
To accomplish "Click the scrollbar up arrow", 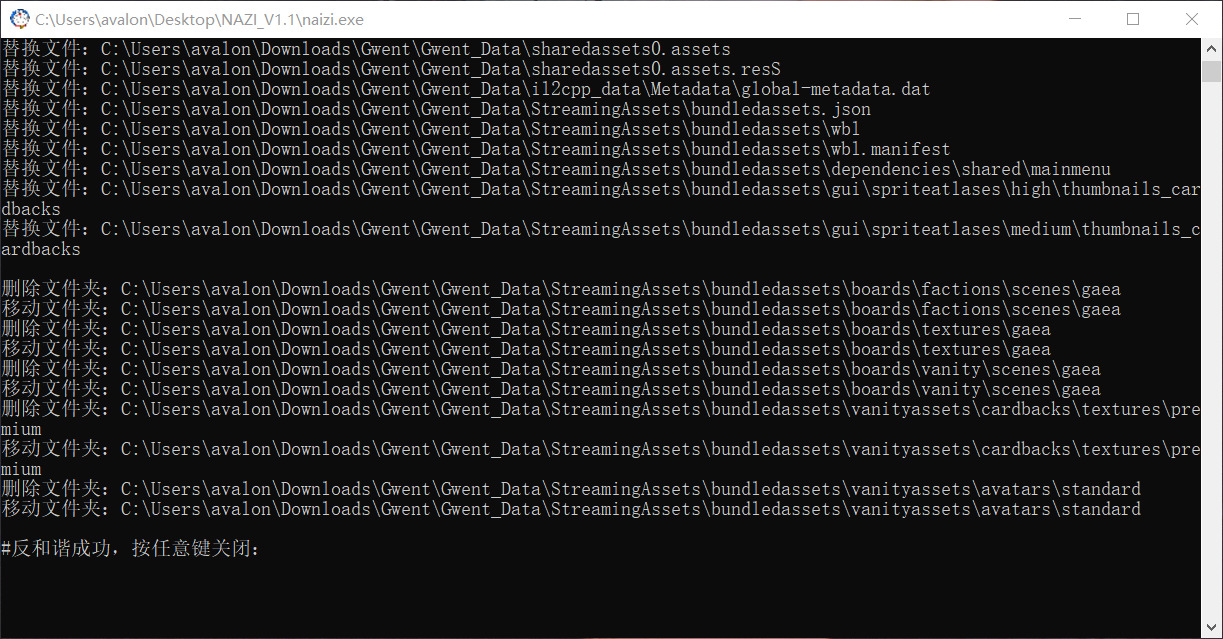I will 1211,49.
